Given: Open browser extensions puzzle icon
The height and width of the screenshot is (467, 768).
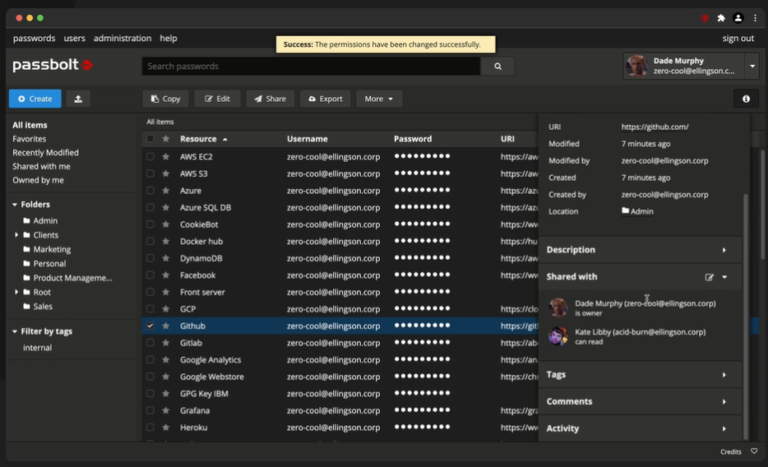Looking at the screenshot, I should pyautogui.click(x=721, y=18).
